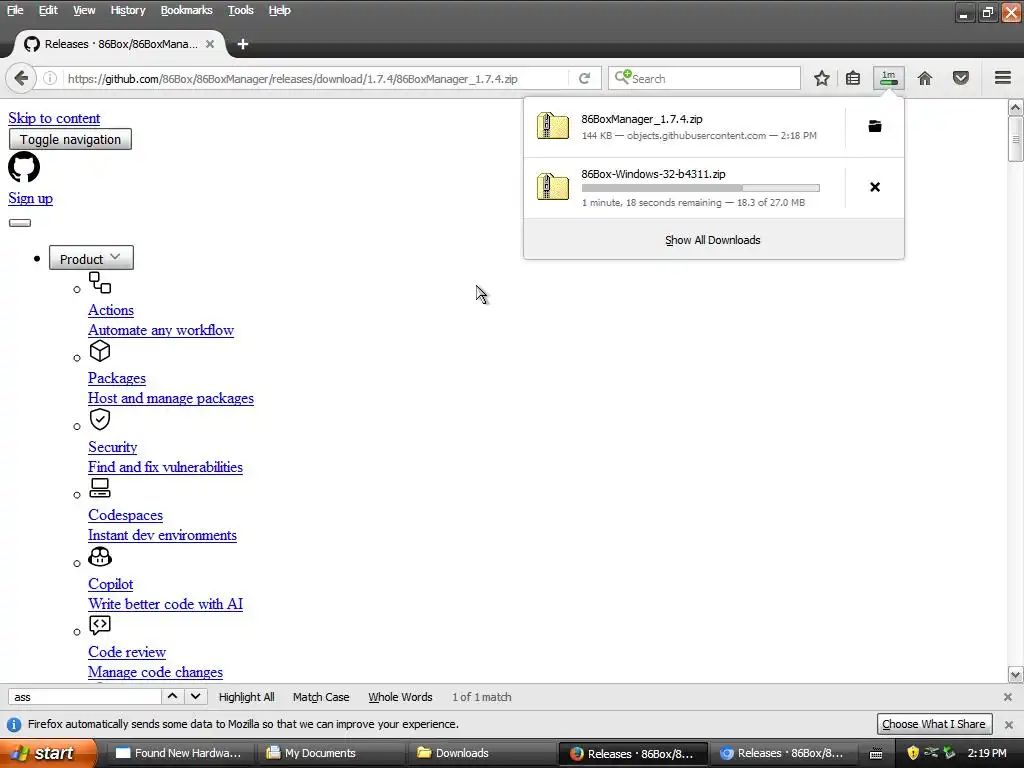Toggle the Downloads panel toolbar button
The image size is (1024, 768).
[x=889, y=78]
